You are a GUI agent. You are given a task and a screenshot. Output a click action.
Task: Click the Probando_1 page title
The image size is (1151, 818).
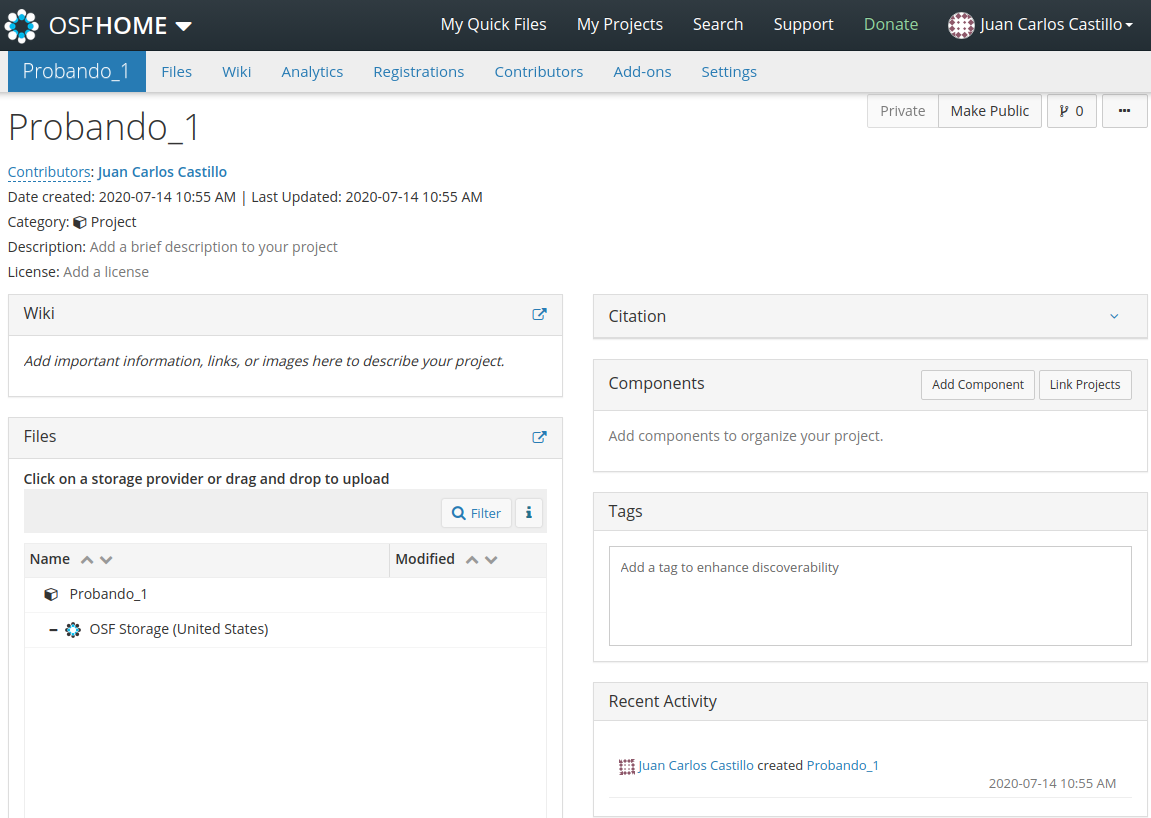pos(104,127)
